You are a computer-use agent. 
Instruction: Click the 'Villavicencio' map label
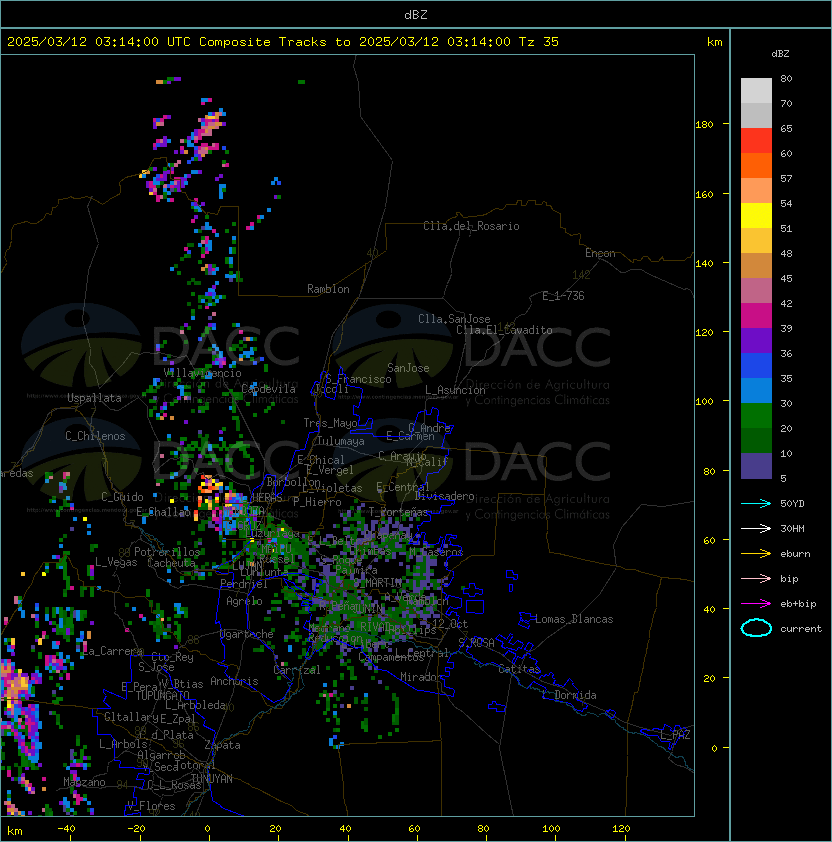coord(202,373)
